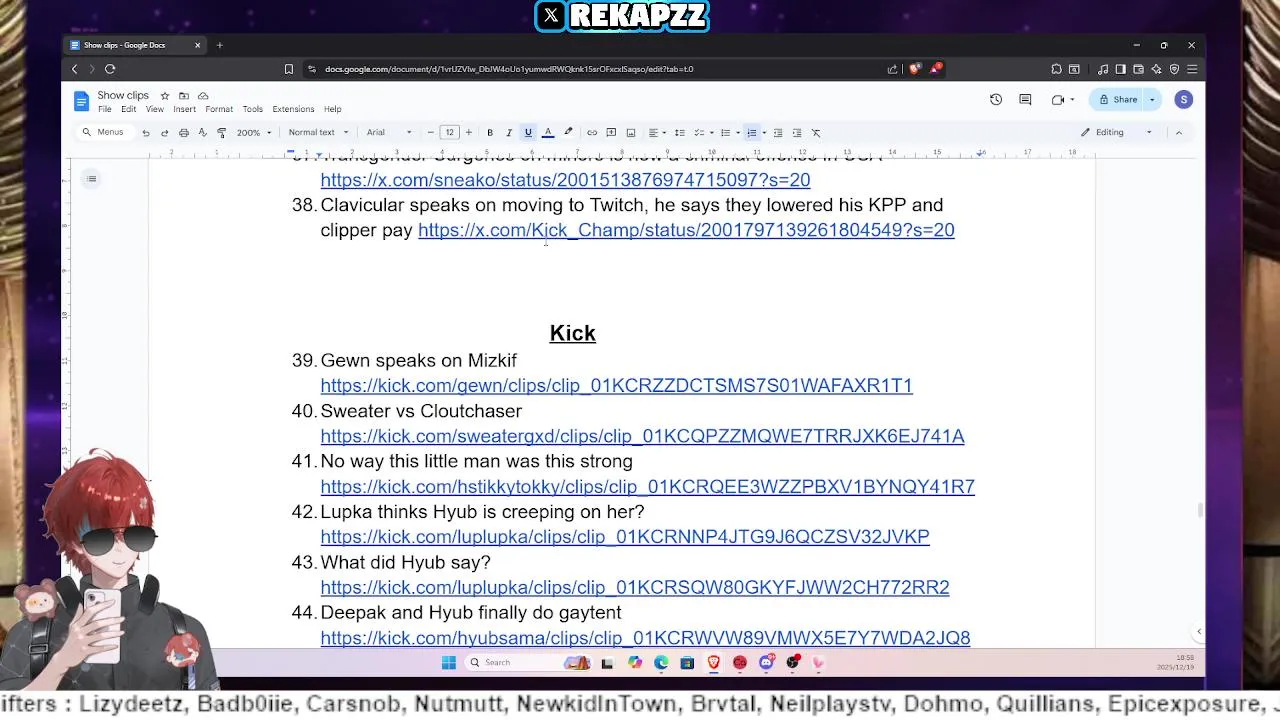
Task: Click the Share button
Action: tap(1118, 99)
